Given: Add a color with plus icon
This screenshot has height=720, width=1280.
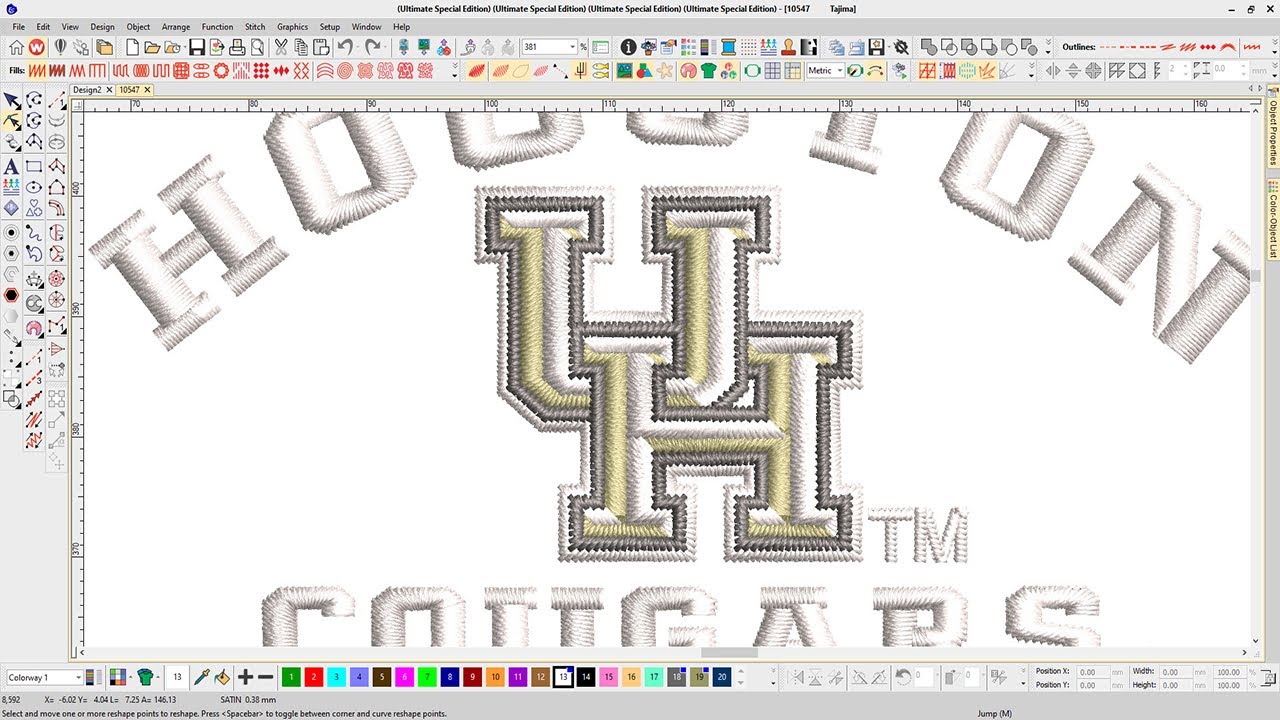Looking at the screenshot, I should pyautogui.click(x=245, y=677).
